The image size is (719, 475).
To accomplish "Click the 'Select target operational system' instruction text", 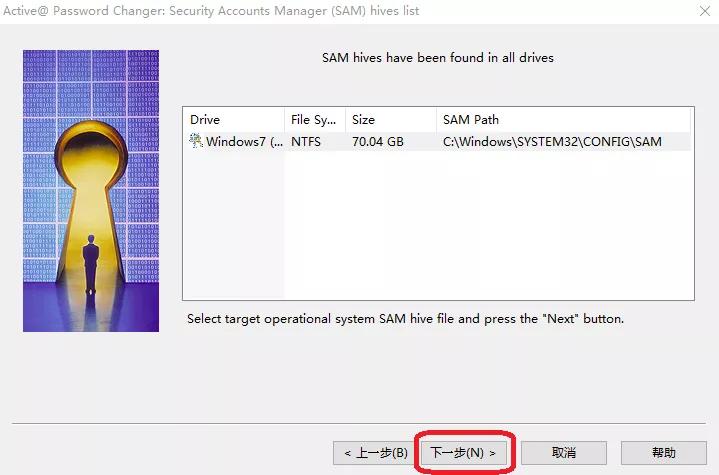I will (x=405, y=319).
